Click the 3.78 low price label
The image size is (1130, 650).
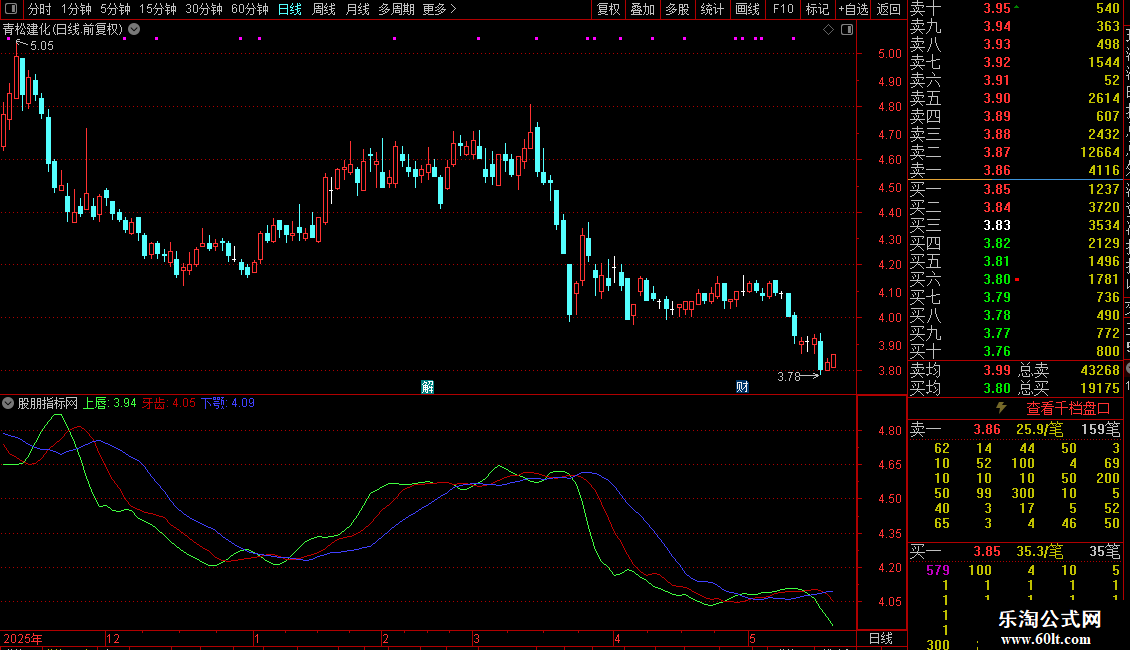[x=789, y=376]
